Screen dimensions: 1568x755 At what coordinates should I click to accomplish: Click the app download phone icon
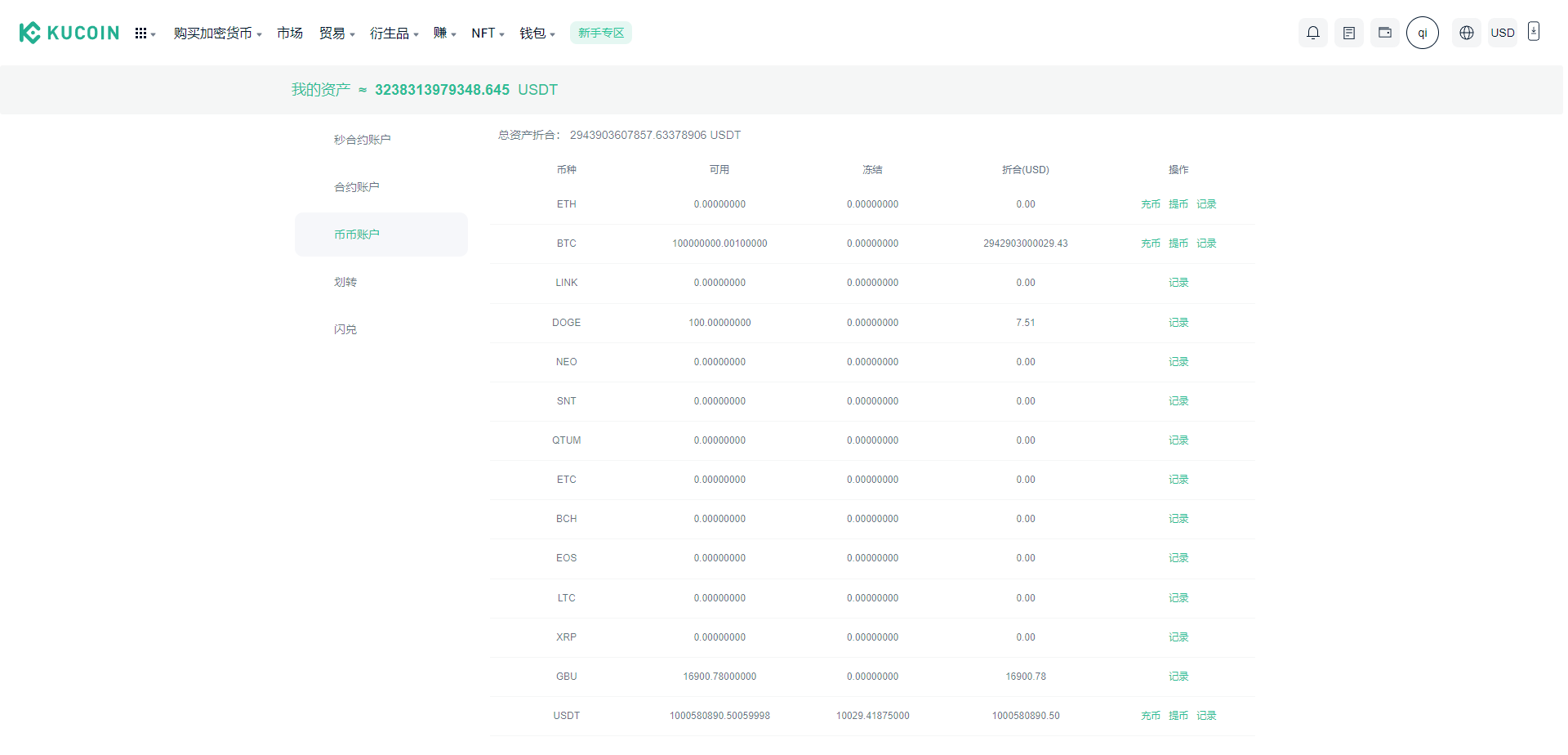click(x=1533, y=32)
